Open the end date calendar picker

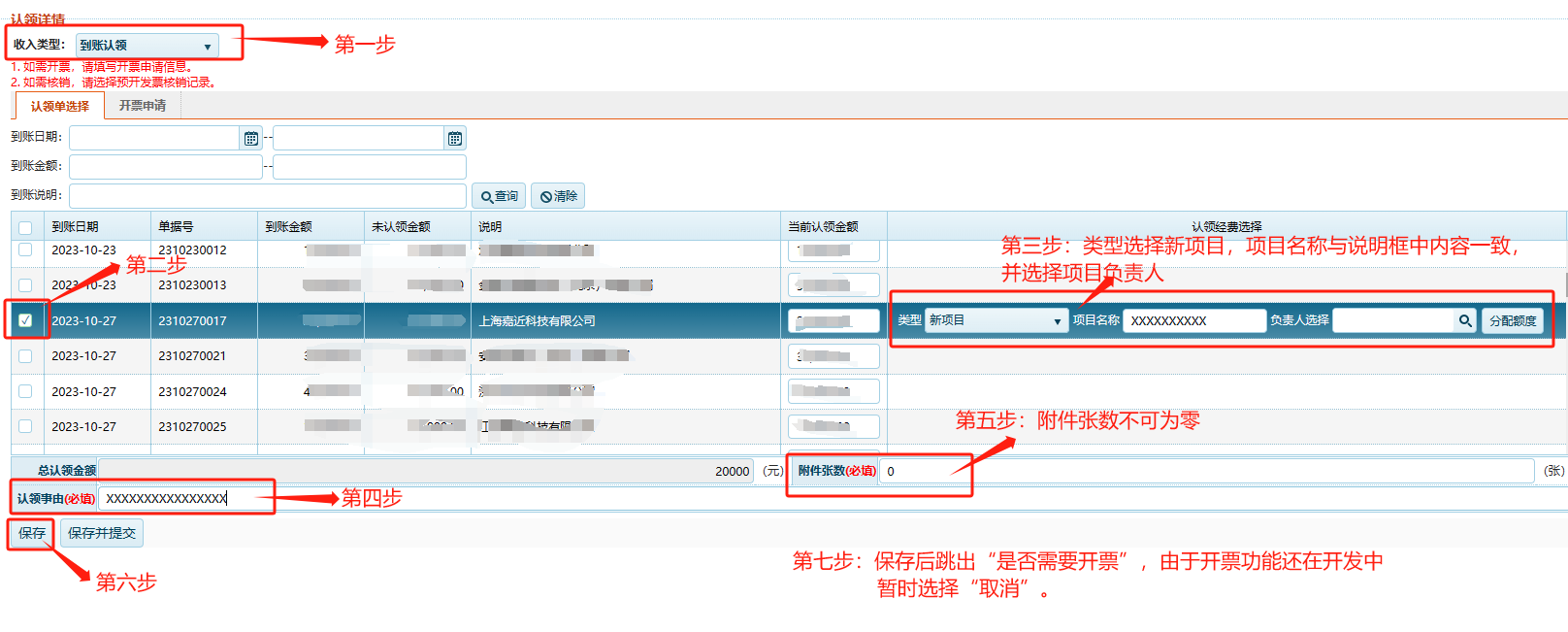tap(455, 139)
